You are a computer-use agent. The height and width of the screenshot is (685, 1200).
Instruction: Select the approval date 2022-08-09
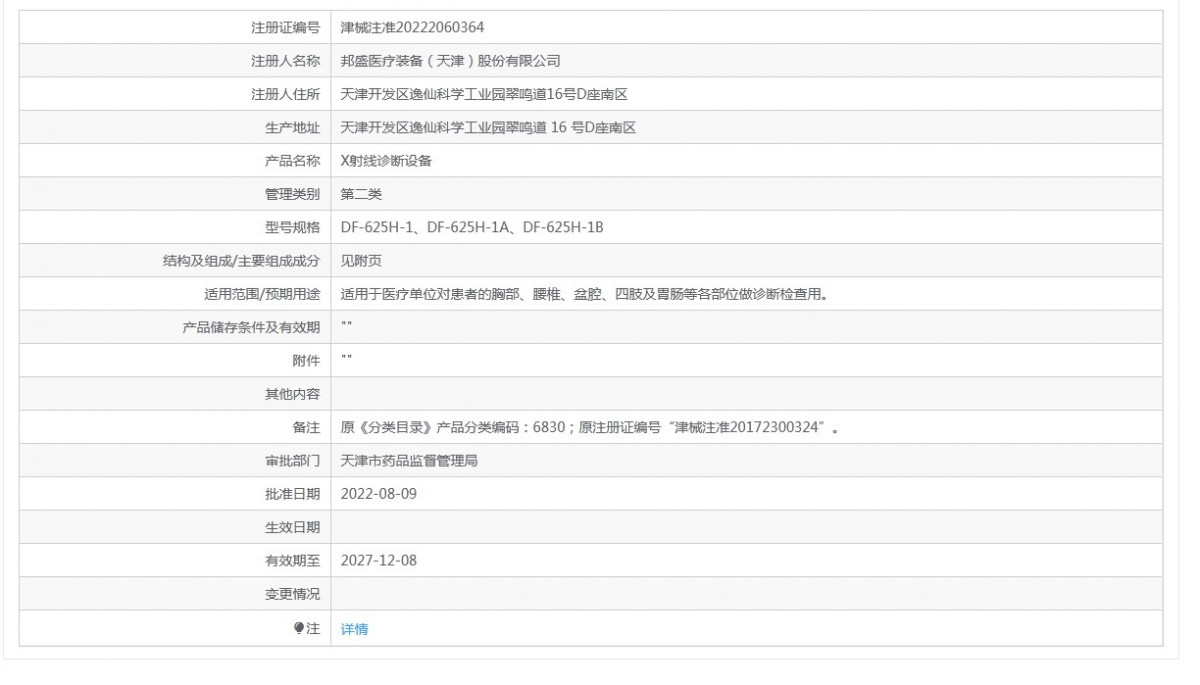[379, 494]
